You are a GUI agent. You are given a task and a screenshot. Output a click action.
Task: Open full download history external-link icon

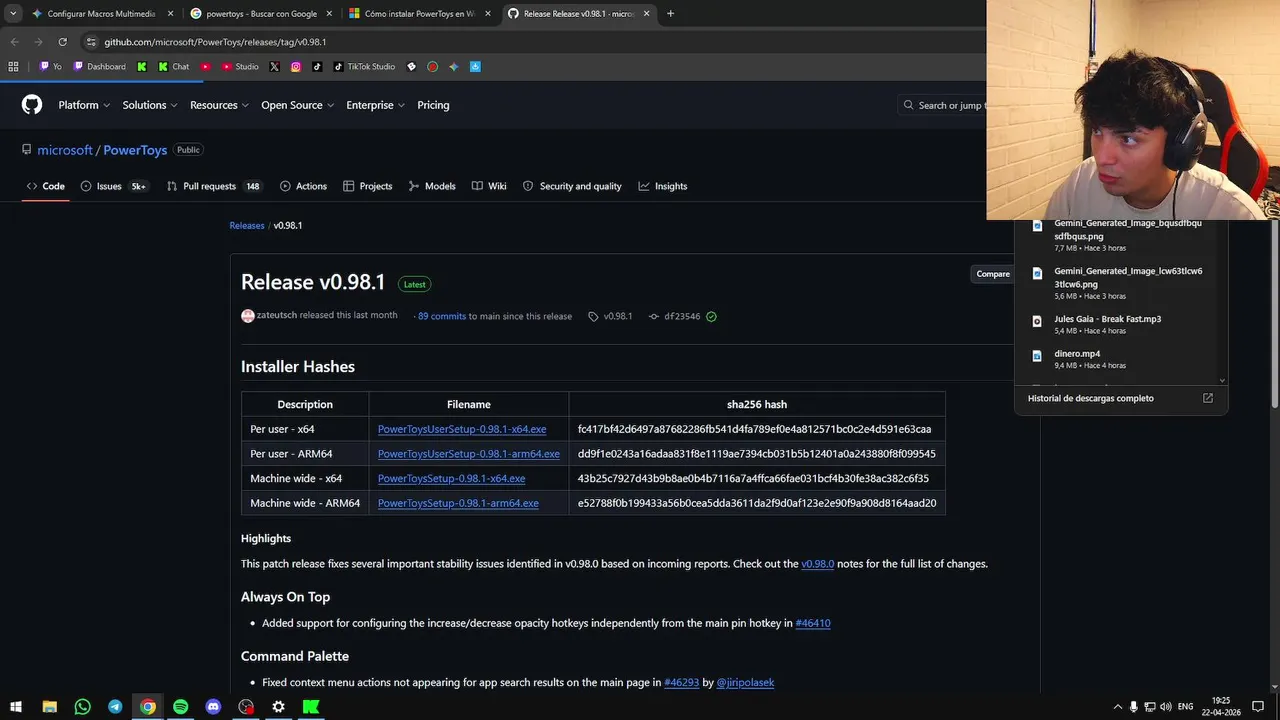1208,398
